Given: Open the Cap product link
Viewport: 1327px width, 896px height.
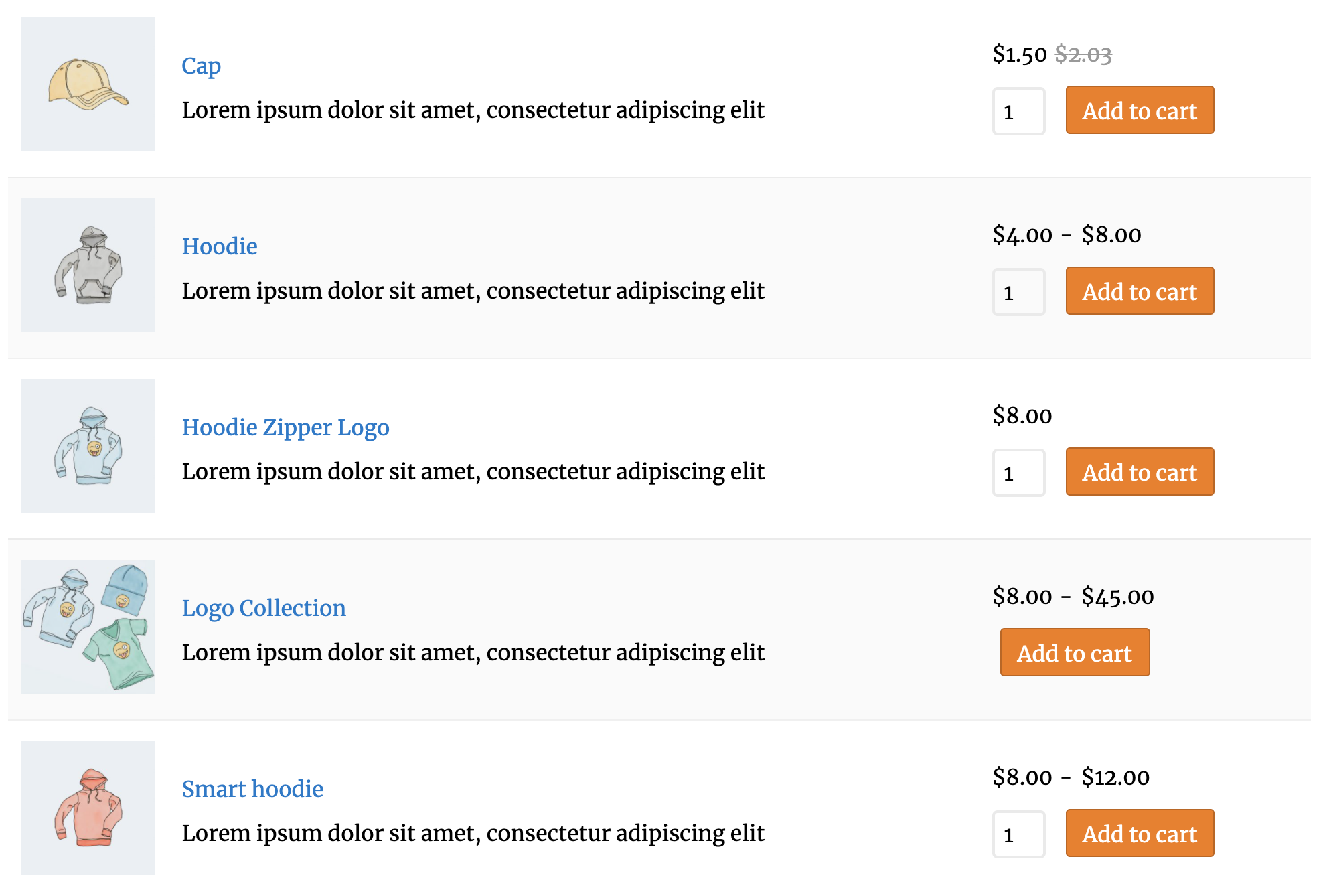Looking at the screenshot, I should [x=201, y=66].
